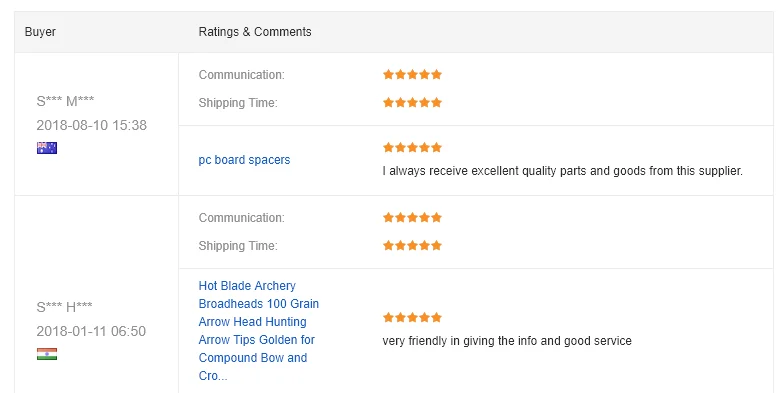Open the pc board spacers product link

pos(244,160)
